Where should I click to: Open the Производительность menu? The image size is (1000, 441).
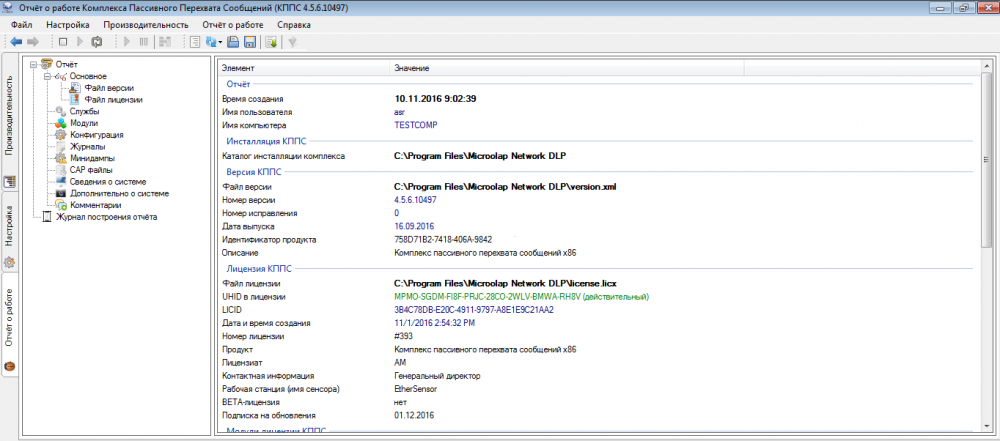pos(146,25)
